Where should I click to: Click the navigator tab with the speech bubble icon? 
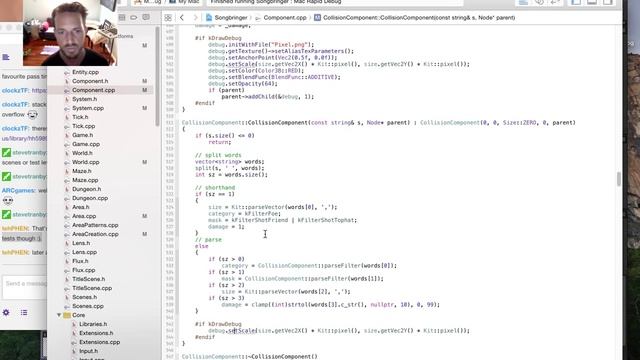click(146, 18)
